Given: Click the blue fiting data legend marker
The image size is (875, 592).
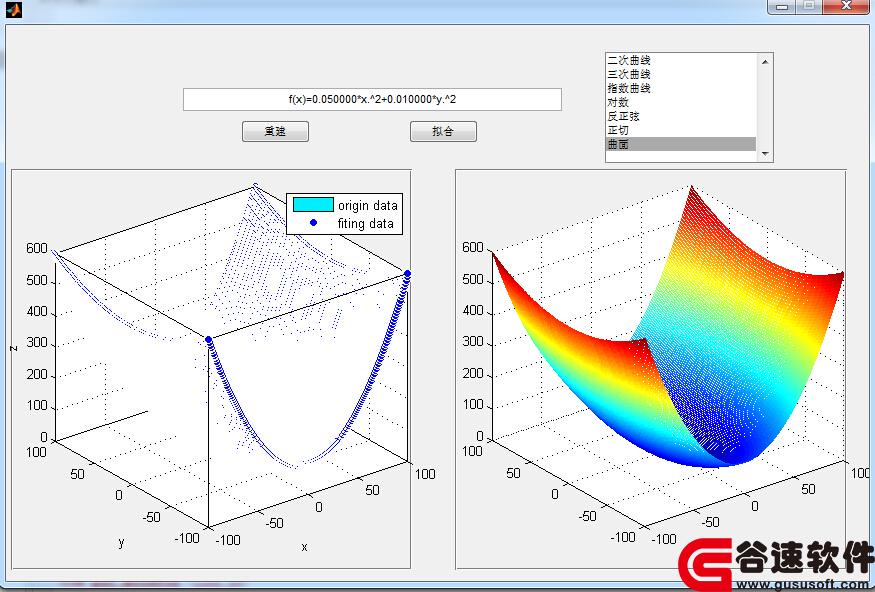Looking at the screenshot, I should (313, 223).
